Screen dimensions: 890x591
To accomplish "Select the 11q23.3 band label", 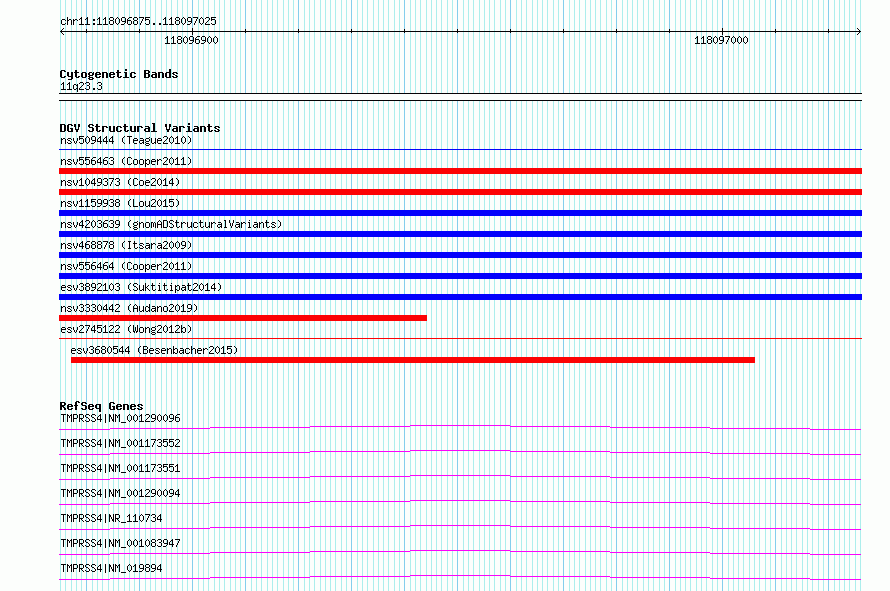I will [81, 86].
